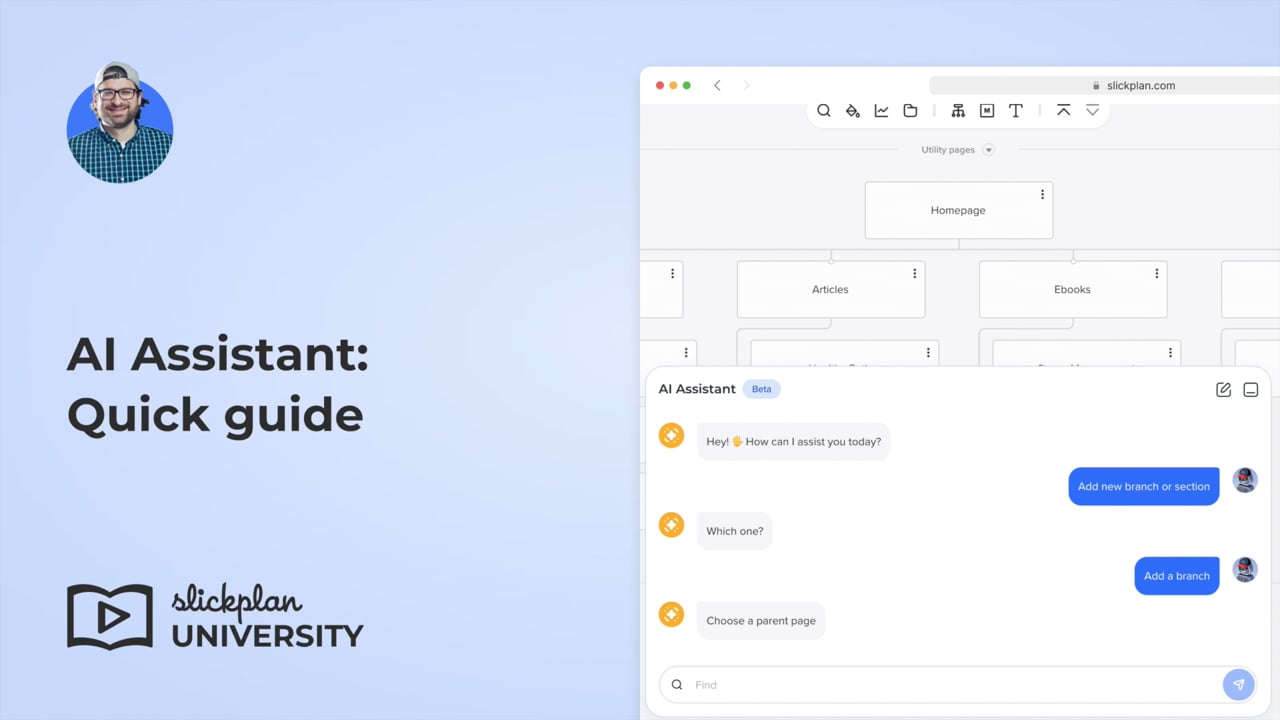Click 'Add new branch or section' message

(x=1144, y=486)
